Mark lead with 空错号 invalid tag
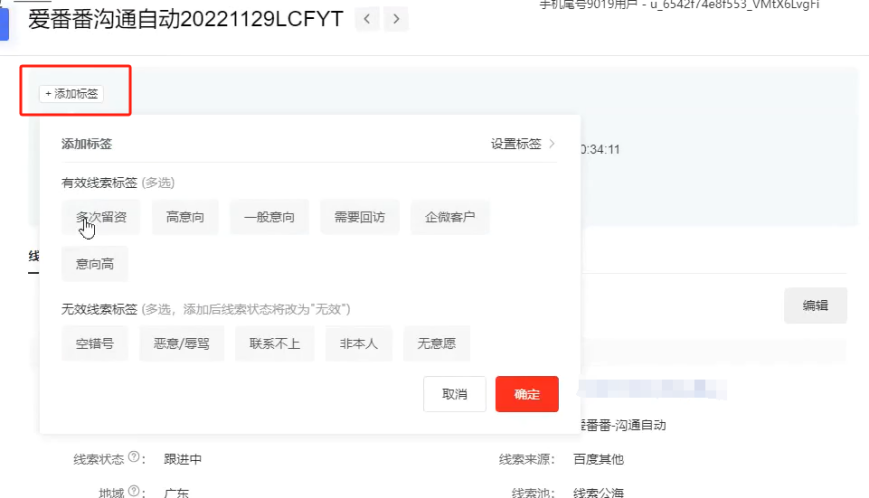The height and width of the screenshot is (498, 869). [x=95, y=343]
